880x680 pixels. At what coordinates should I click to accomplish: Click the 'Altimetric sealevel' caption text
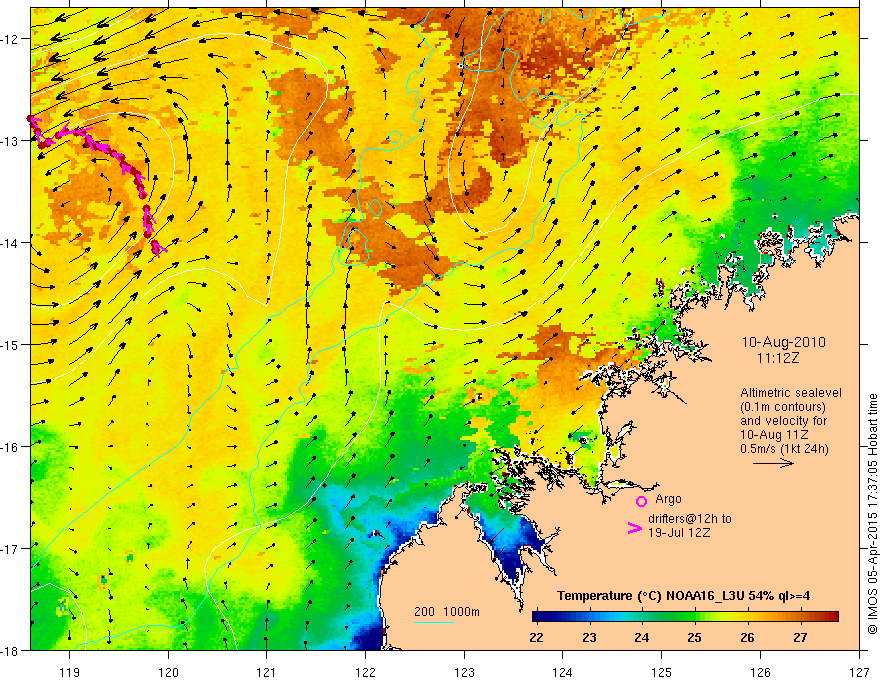coord(791,393)
